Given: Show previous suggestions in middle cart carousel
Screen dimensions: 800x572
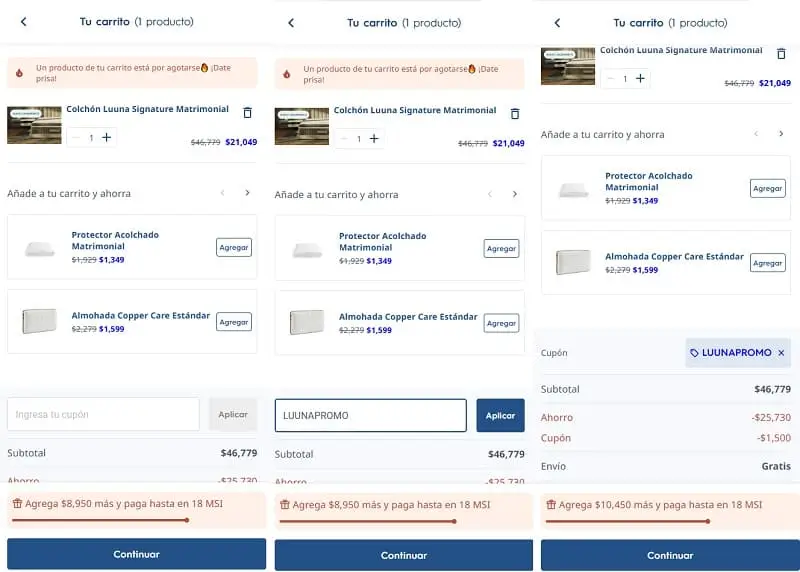Looking at the screenshot, I should (x=490, y=194).
